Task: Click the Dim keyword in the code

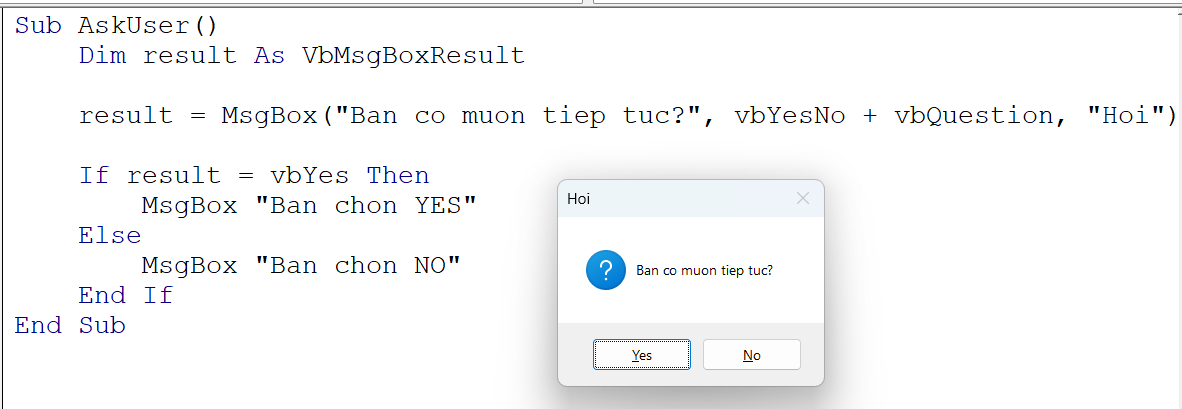Action: click(x=102, y=56)
